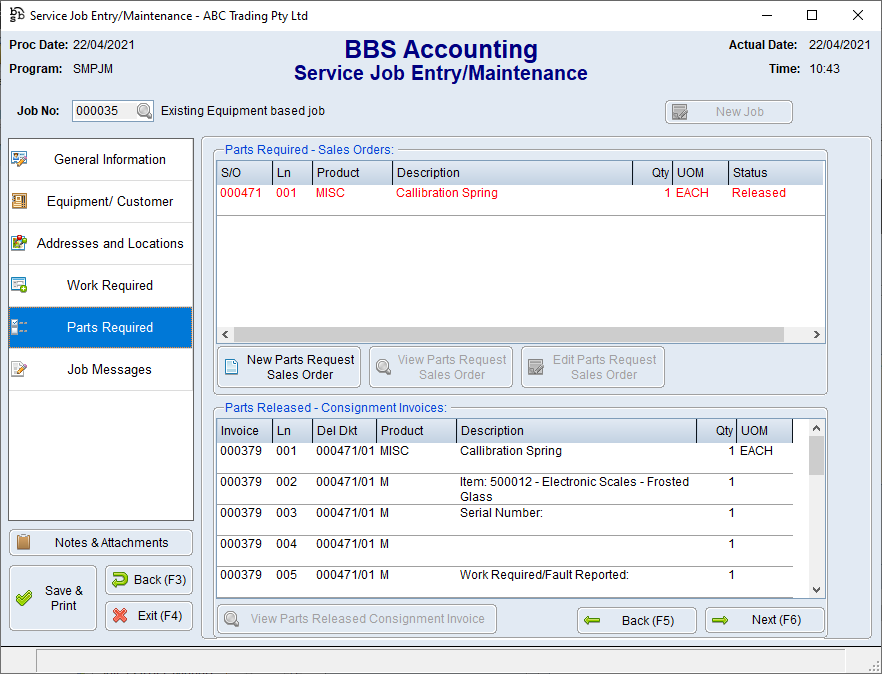Open the General Information section
The height and width of the screenshot is (674, 882).
(x=101, y=160)
